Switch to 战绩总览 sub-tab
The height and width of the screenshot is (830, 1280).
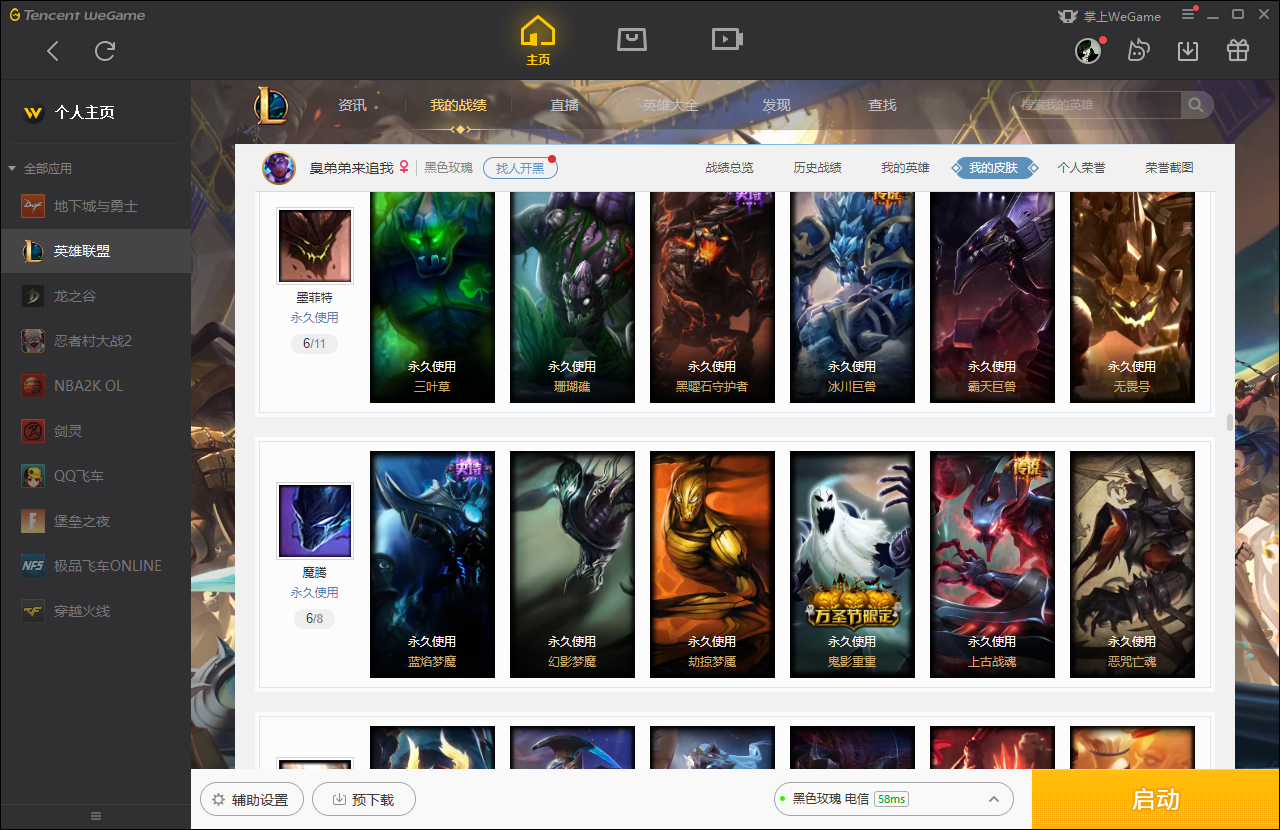coord(730,168)
